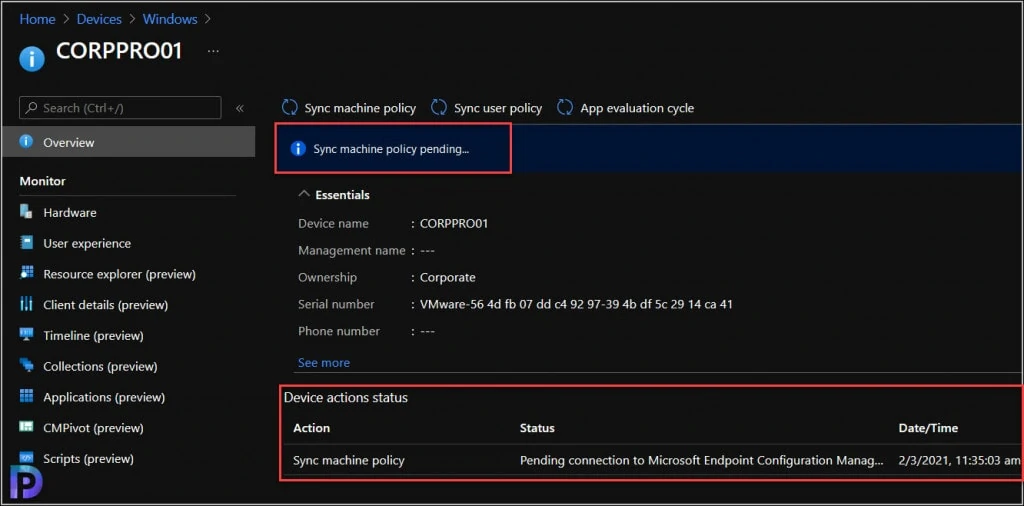Select Sync machine policy table row action
This screenshot has height=506, width=1024.
click(349, 460)
